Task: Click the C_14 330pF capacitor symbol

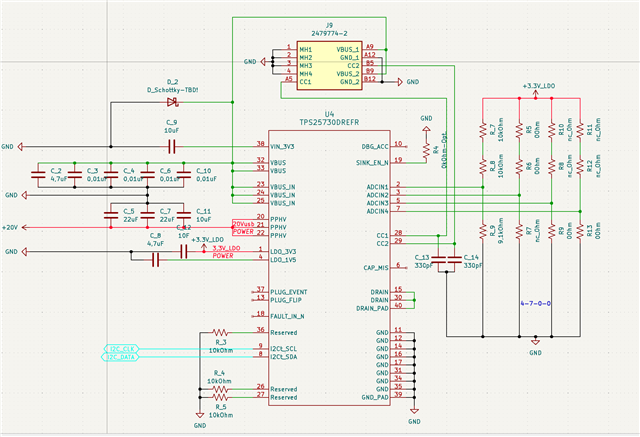Action: [x=454, y=260]
